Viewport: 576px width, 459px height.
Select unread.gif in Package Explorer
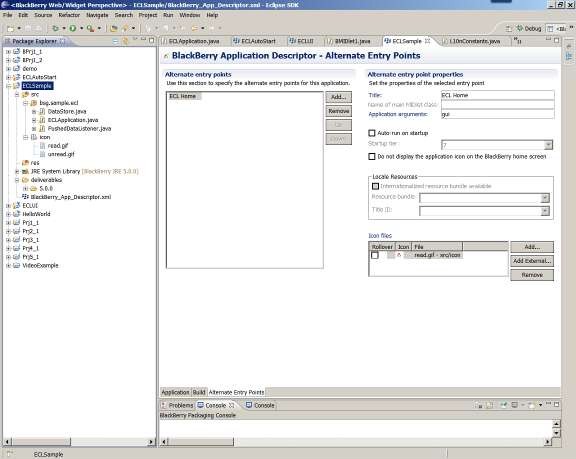[61, 154]
